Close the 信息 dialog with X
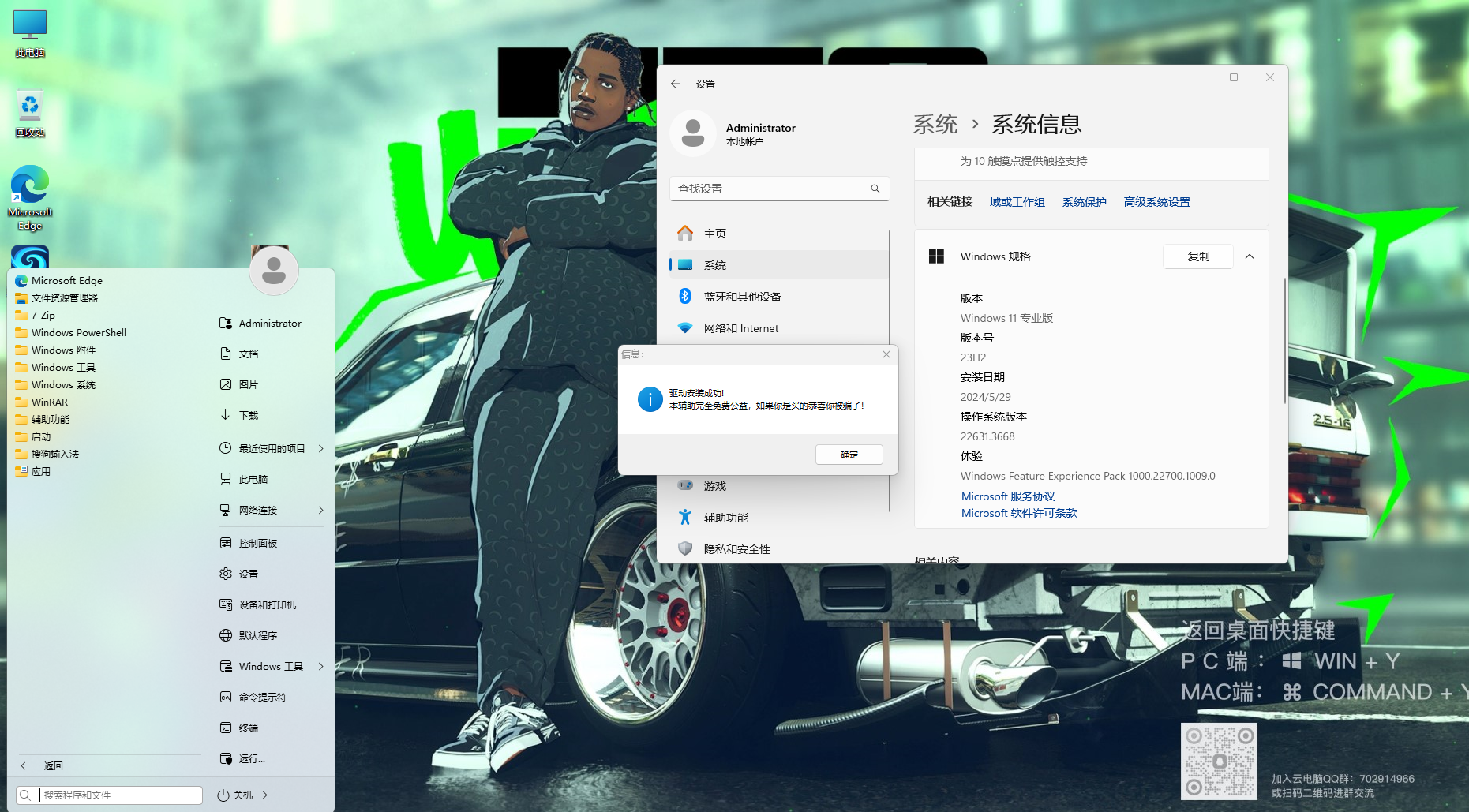The width and height of the screenshot is (1469, 812). click(886, 354)
